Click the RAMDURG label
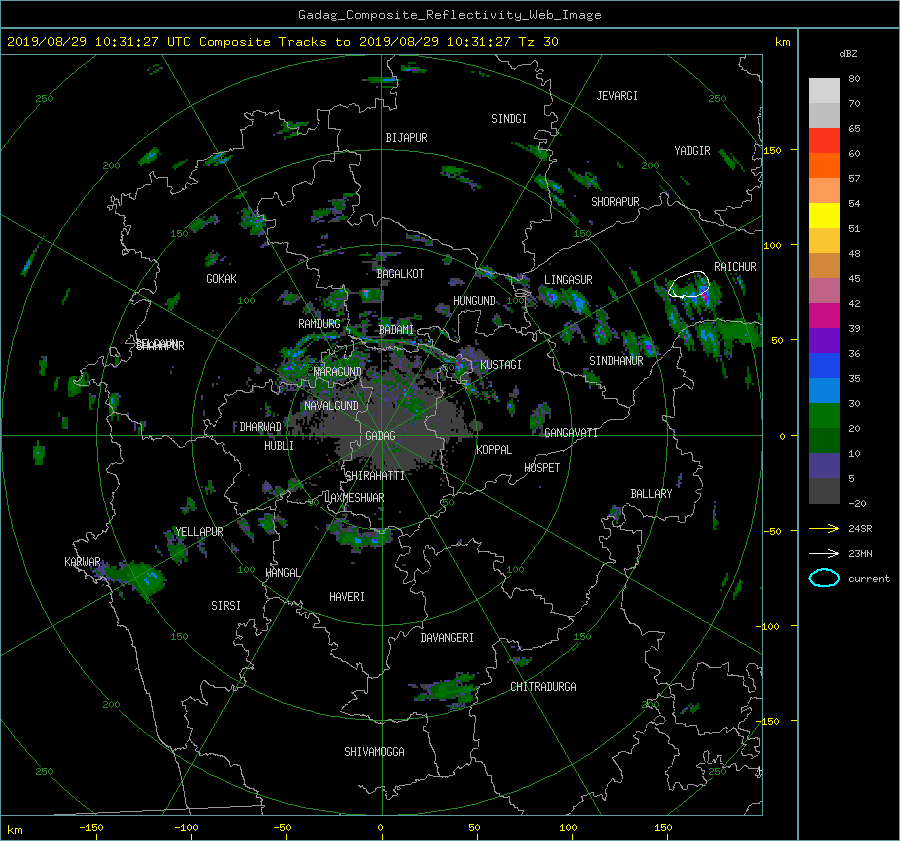This screenshot has height=841, width=900. pyautogui.click(x=319, y=324)
